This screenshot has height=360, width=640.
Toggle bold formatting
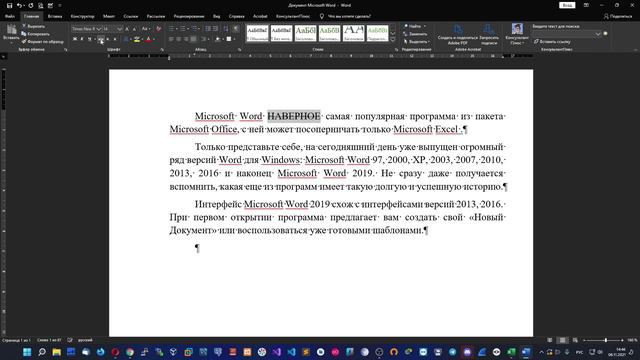[75, 39]
